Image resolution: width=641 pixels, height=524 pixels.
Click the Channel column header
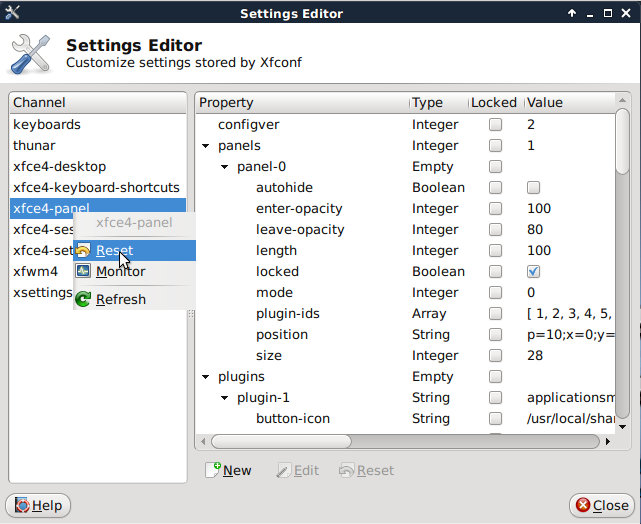coord(98,102)
